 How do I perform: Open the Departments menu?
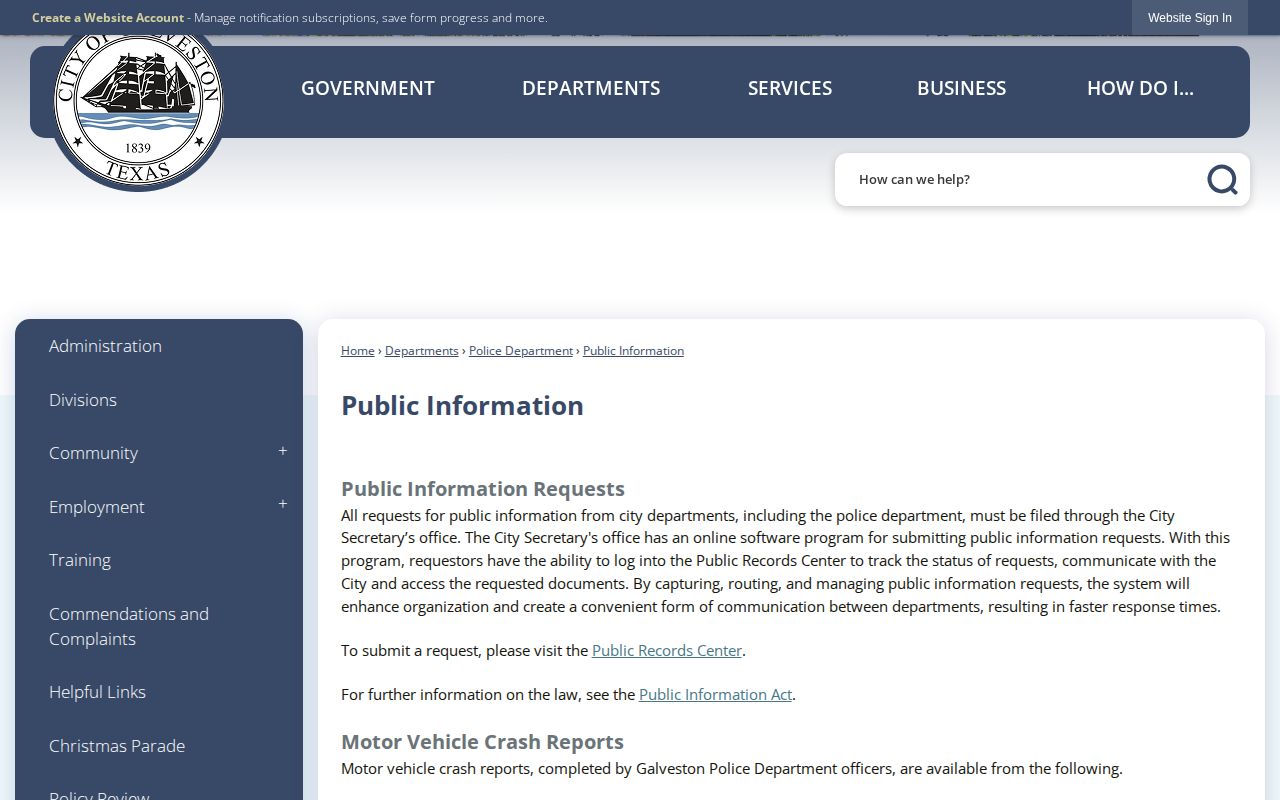pos(591,88)
